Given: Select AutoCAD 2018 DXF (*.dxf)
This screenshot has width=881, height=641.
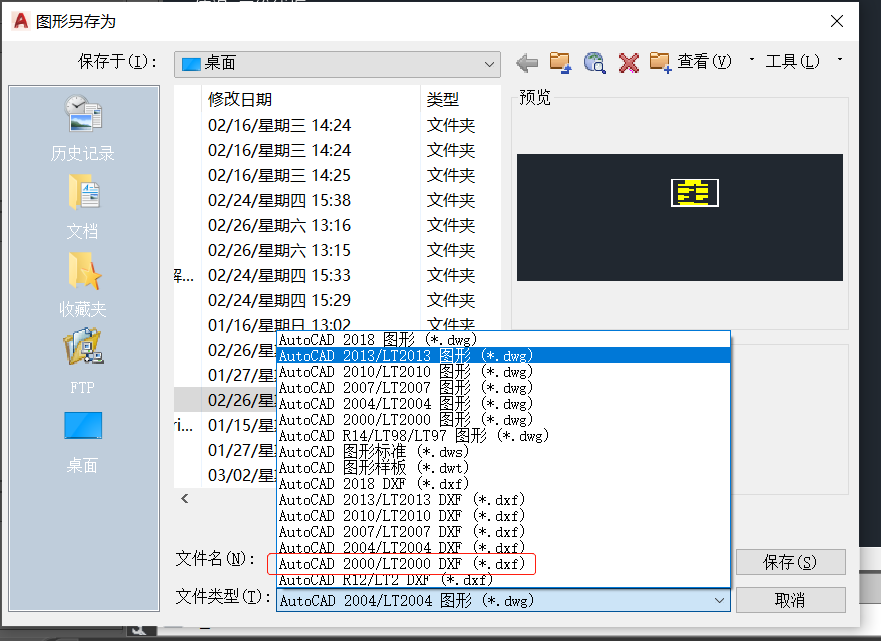Looking at the screenshot, I should coord(503,484).
